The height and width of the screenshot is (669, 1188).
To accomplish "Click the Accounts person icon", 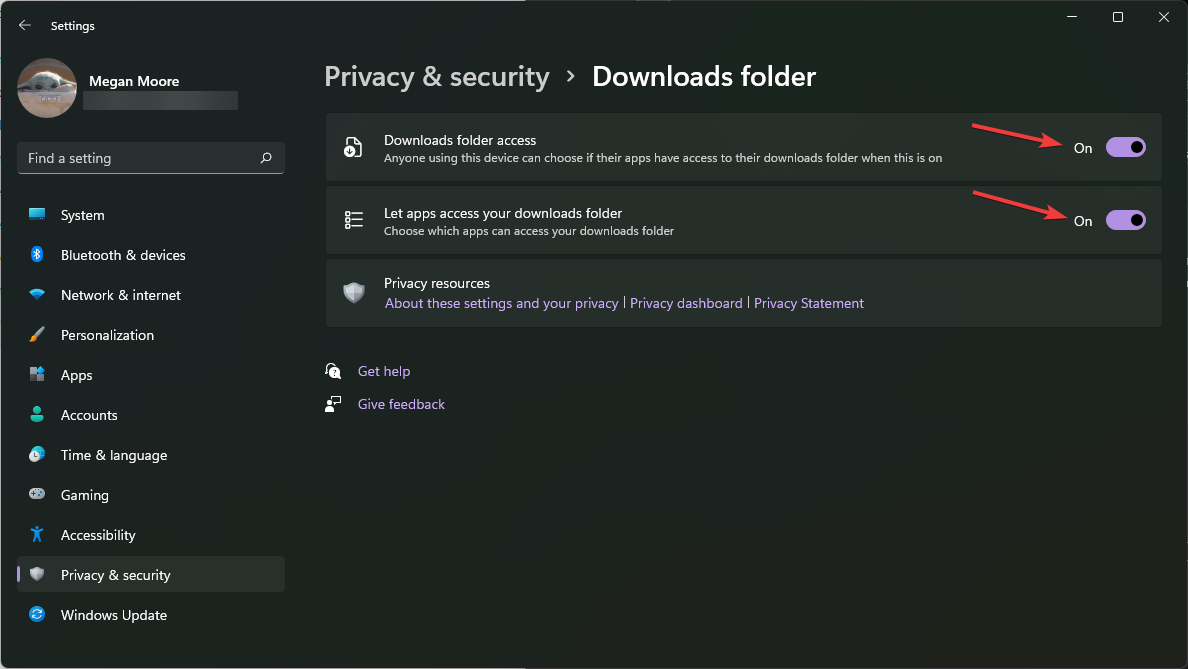I will 37,415.
